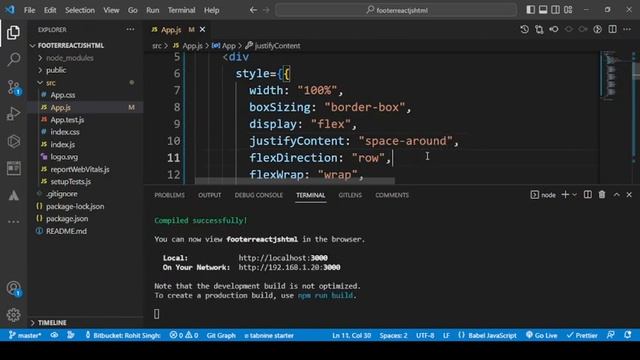Open the new terminal profile dropdown arrow
The height and width of the screenshot is (360, 640).
[575, 195]
